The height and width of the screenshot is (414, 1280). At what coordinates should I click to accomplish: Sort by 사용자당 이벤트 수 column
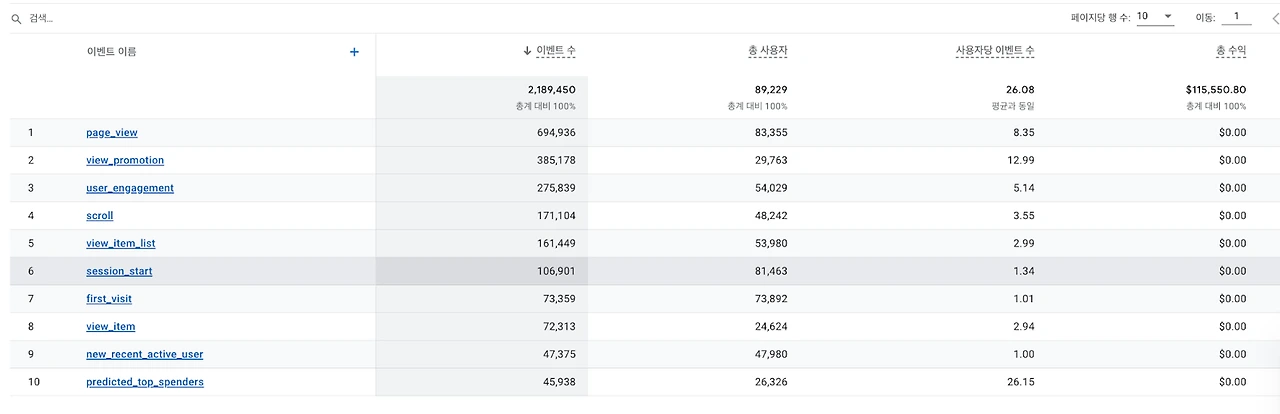[x=995, y=51]
